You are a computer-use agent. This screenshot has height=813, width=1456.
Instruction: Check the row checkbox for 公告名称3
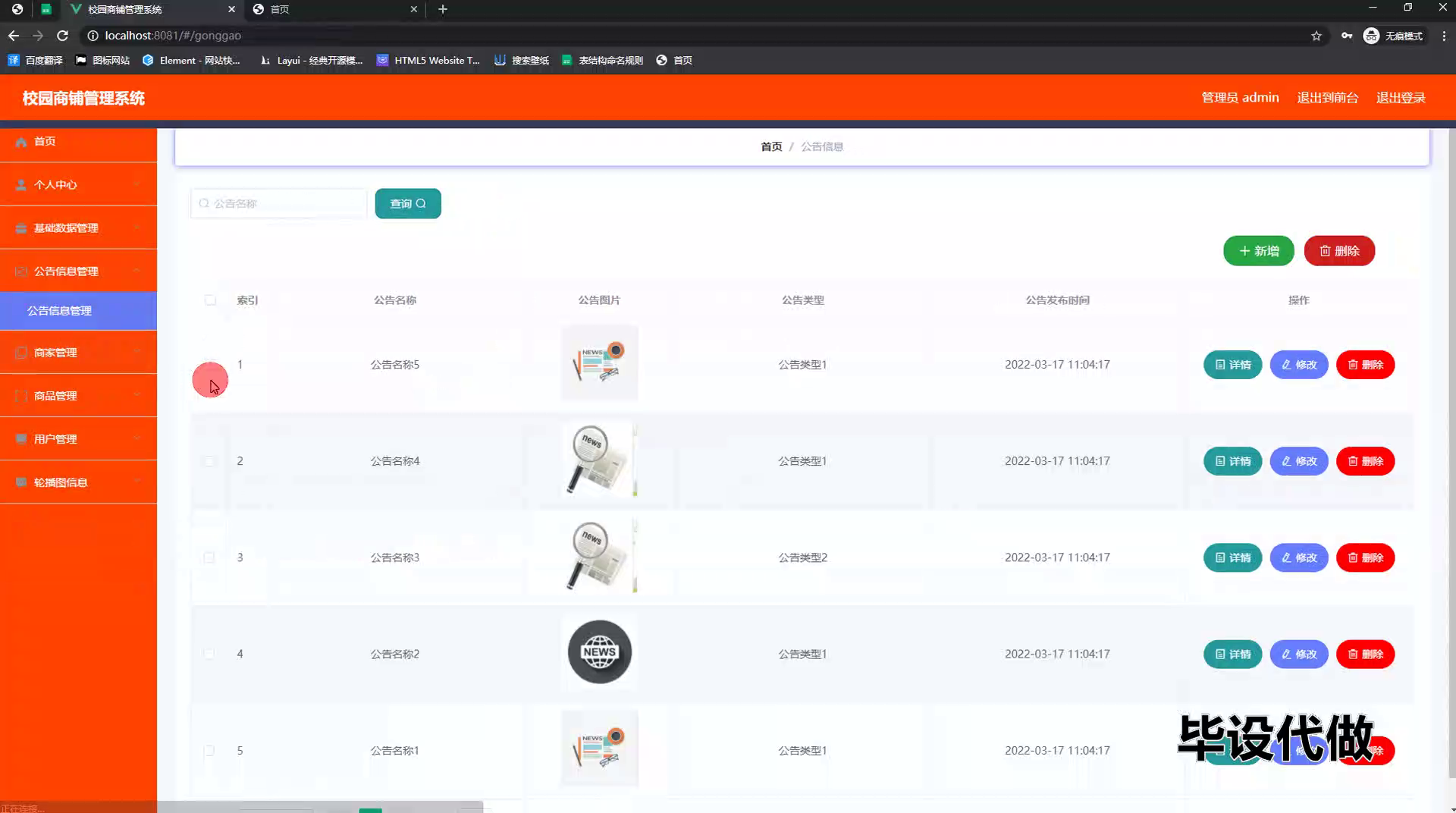click(209, 557)
